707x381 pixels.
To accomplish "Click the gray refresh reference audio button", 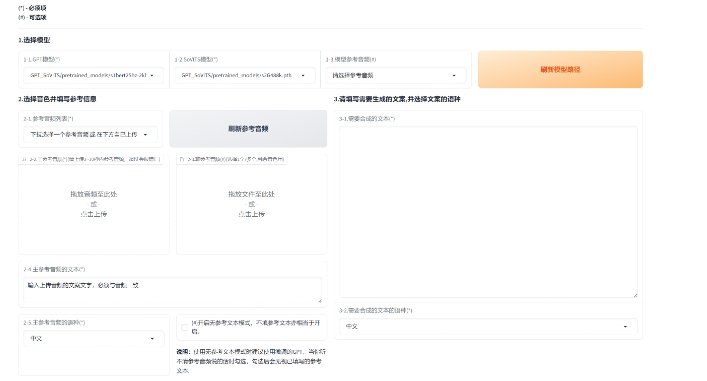I will coord(248,129).
